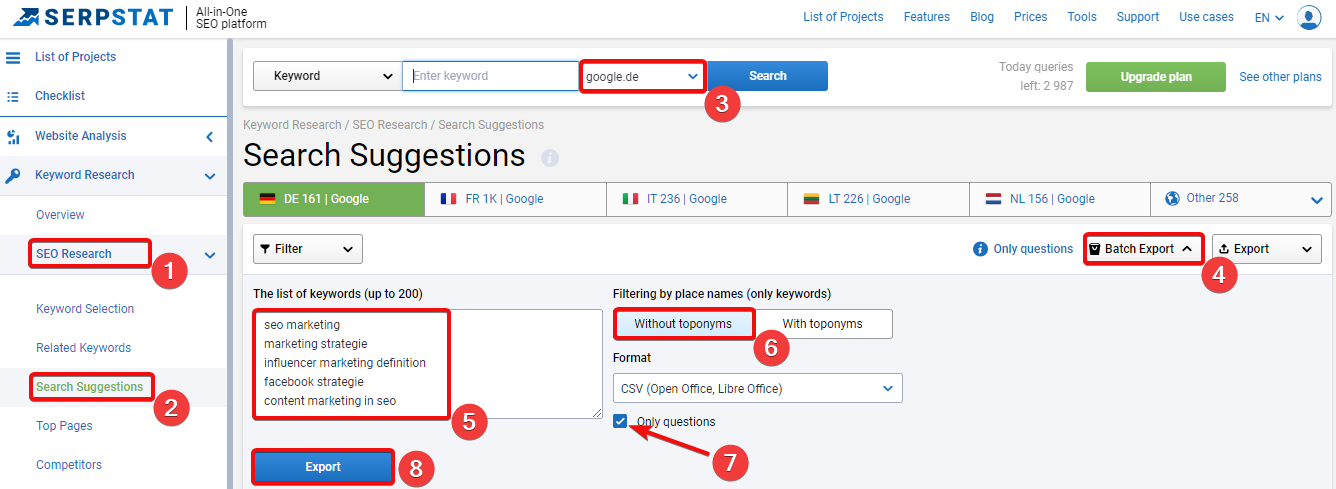Switch to the FR 1K Google tab
Viewport: 1336px width, 489px height.
(x=515, y=199)
